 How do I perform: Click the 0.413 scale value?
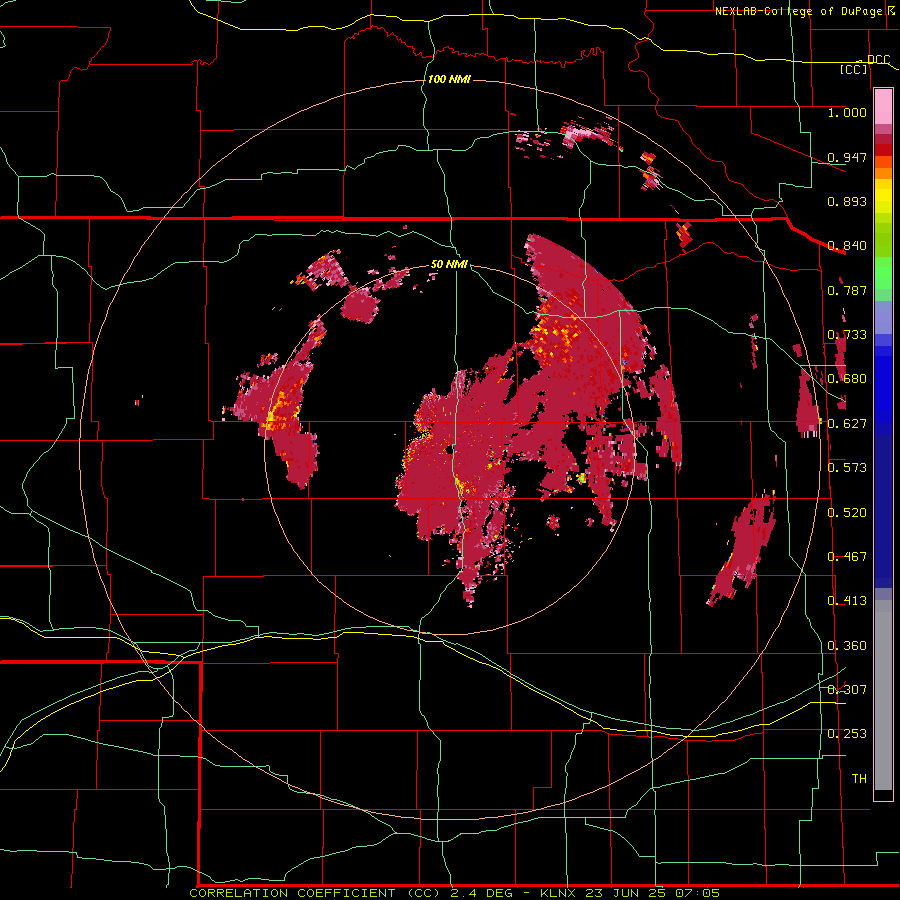[x=847, y=601]
